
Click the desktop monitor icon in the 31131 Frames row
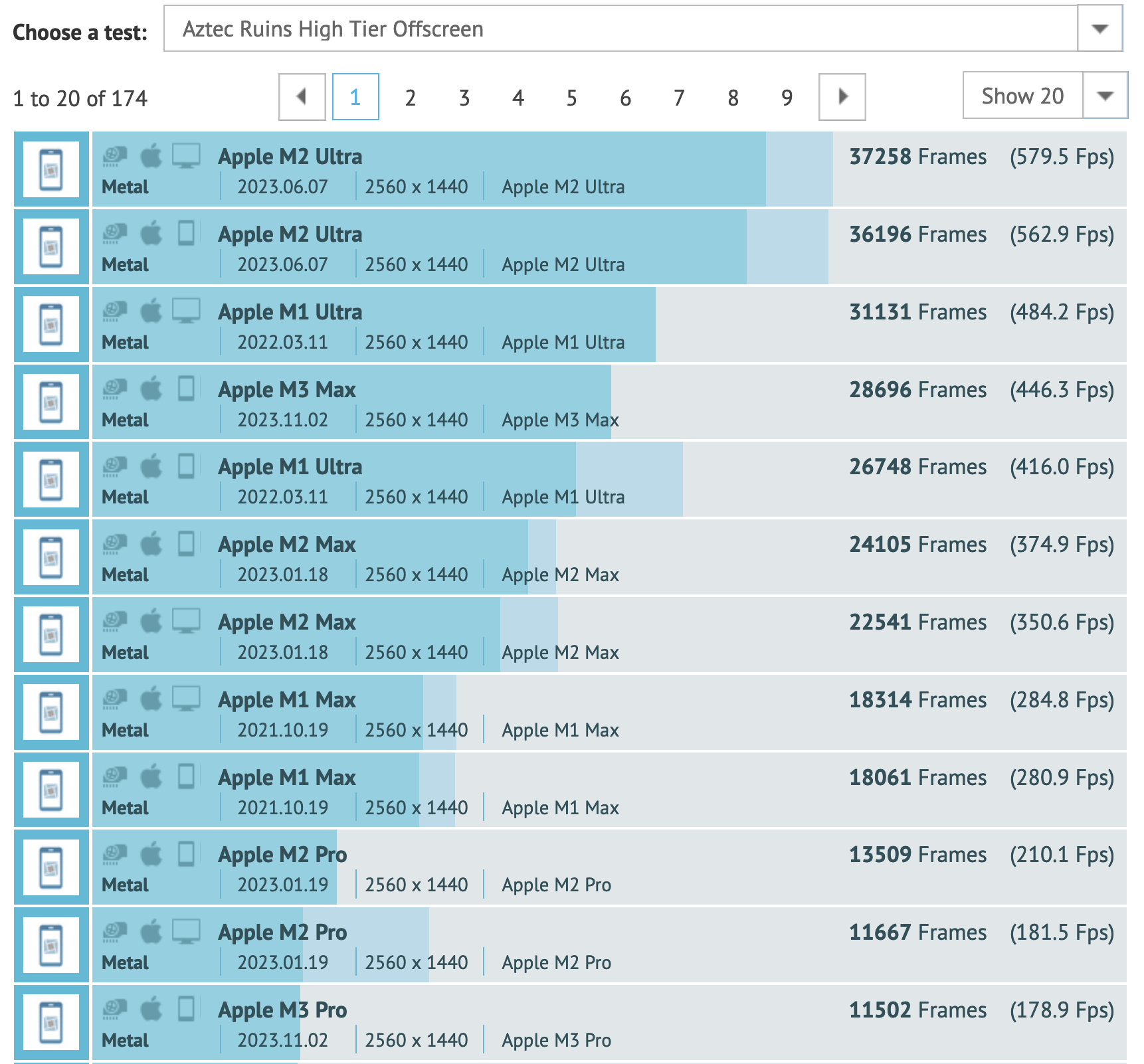[186, 311]
